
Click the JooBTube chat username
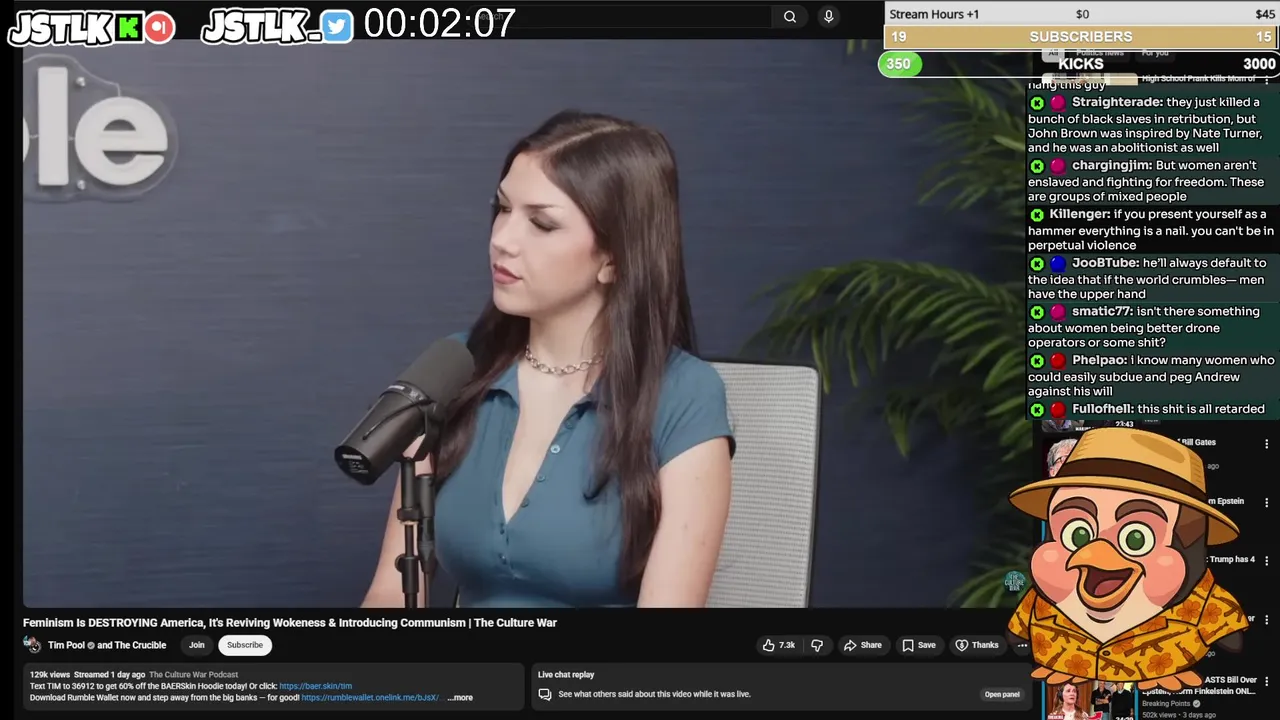pos(1104,262)
